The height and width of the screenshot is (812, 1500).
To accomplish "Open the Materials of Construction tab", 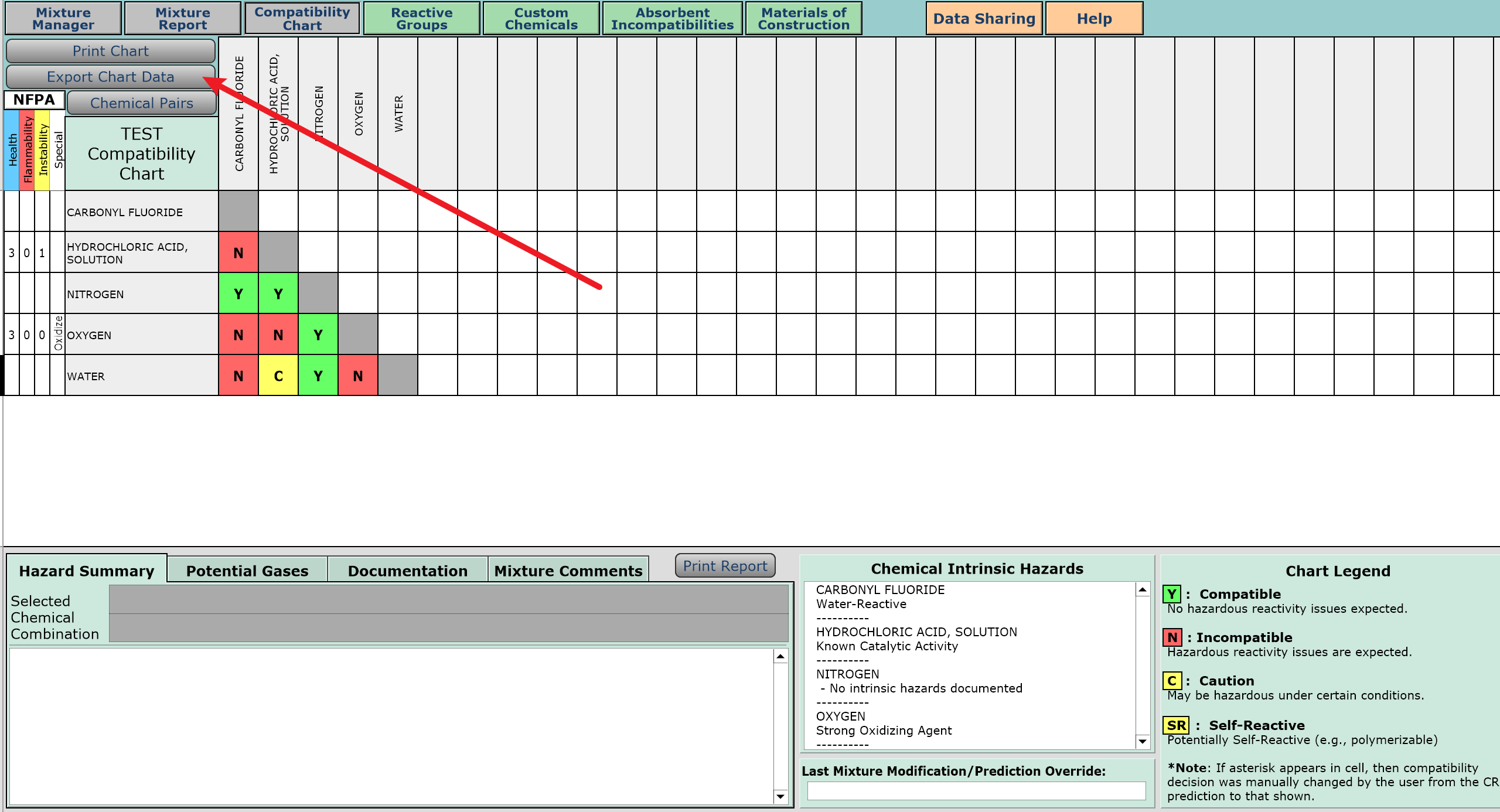I will pyautogui.click(x=804, y=19).
